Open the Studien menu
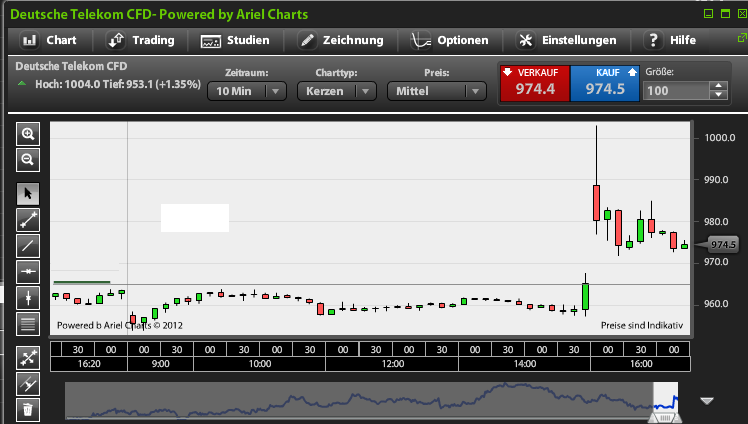 [235, 40]
